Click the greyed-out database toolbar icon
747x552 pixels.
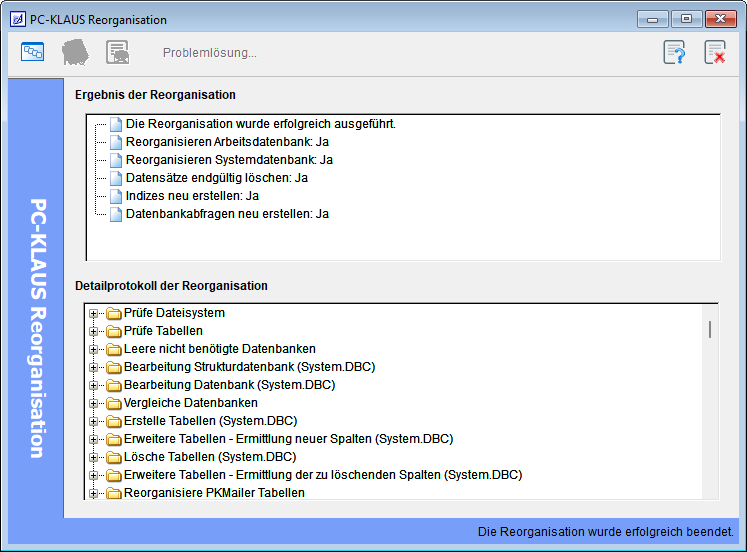click(x=75, y=52)
